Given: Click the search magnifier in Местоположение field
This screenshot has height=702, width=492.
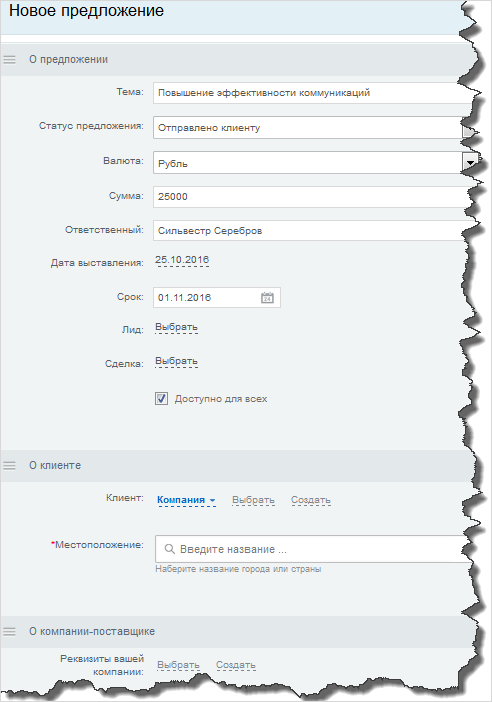Looking at the screenshot, I should click(x=169, y=549).
